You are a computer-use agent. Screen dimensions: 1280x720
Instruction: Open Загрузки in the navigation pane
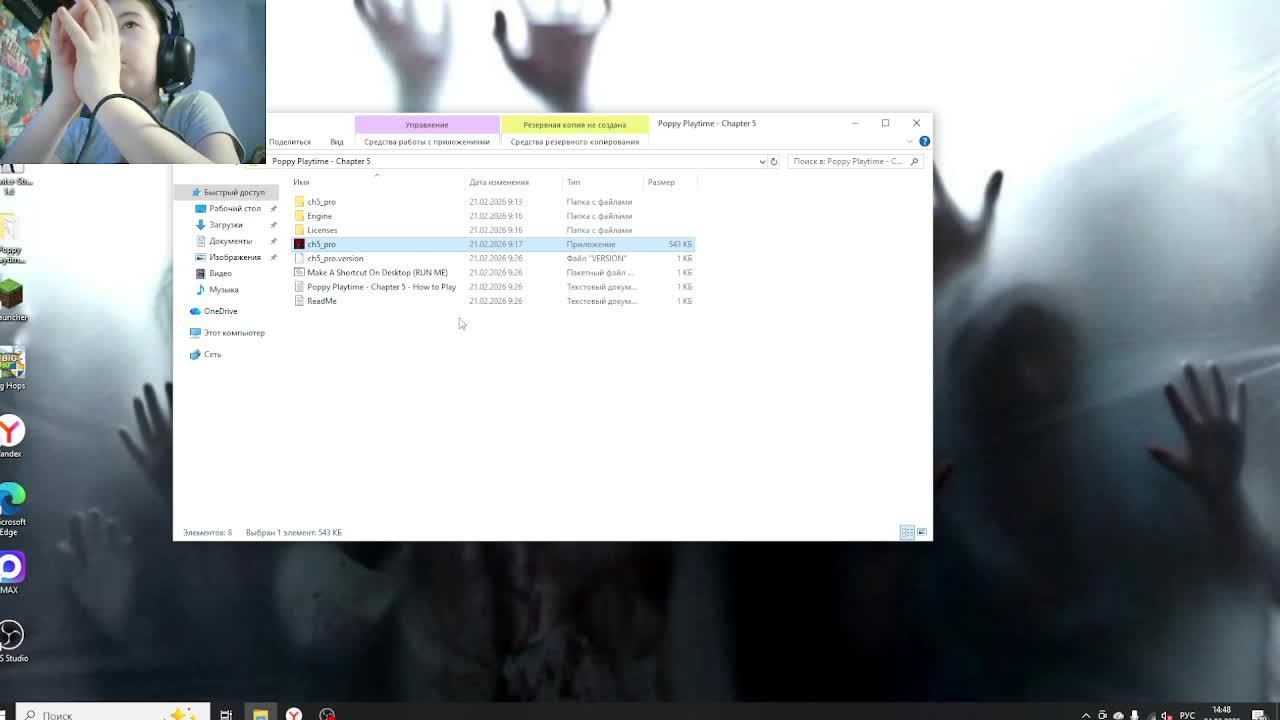coord(225,225)
